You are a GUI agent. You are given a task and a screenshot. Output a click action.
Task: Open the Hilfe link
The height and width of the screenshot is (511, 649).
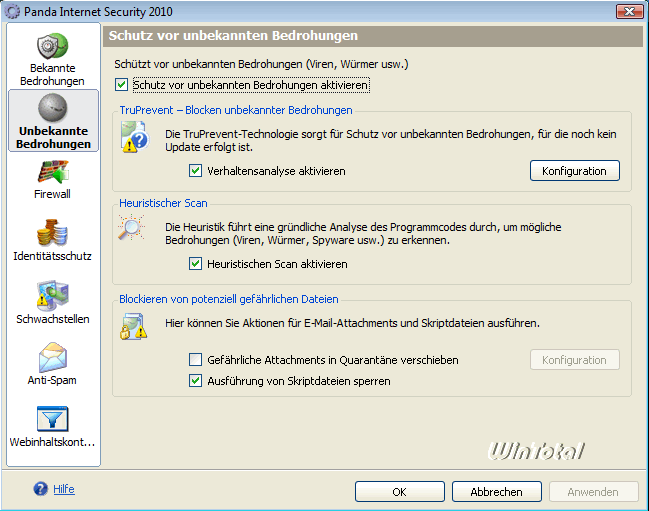[x=64, y=489]
